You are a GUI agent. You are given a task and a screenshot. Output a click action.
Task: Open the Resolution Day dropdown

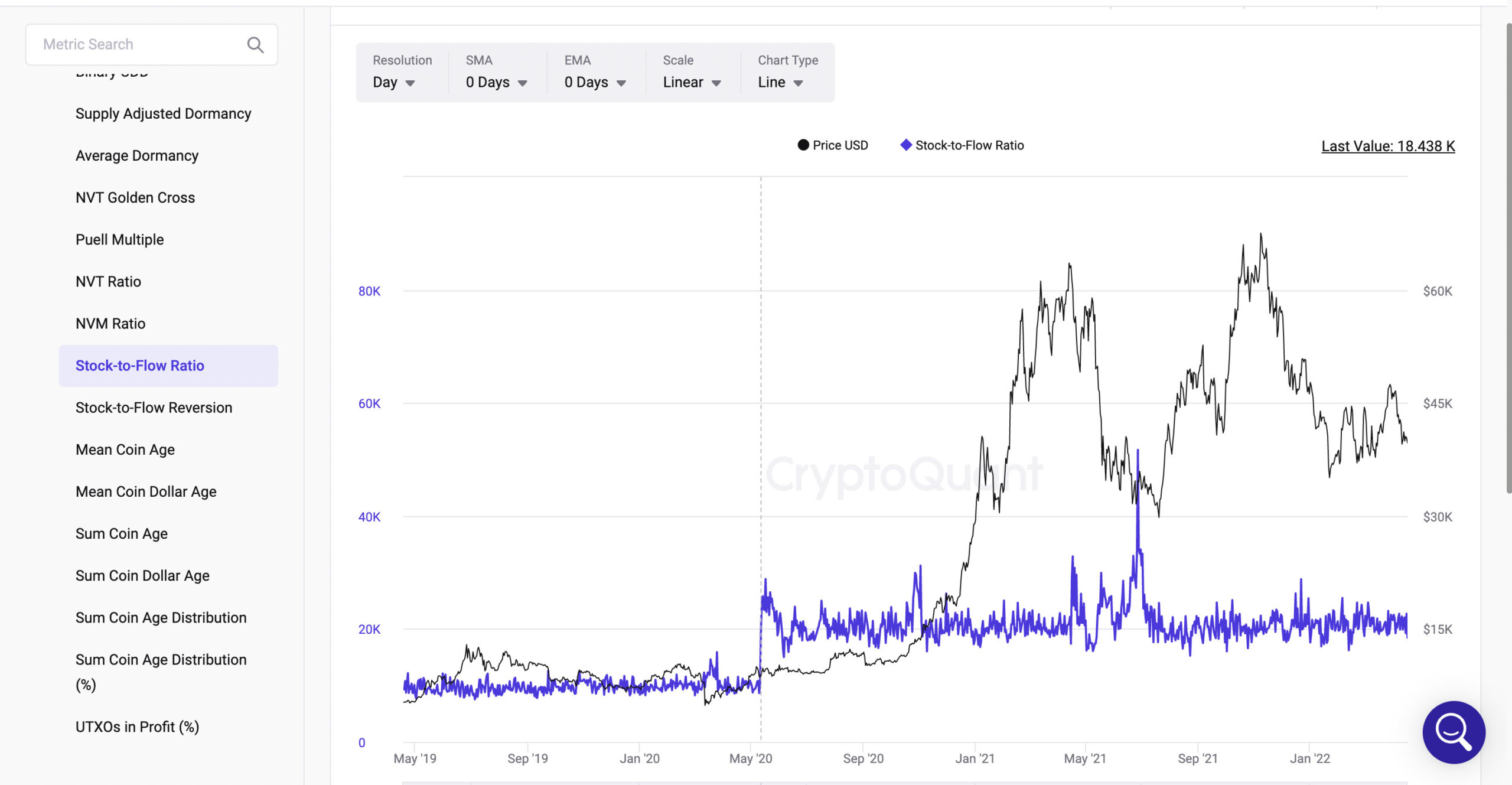(x=394, y=82)
